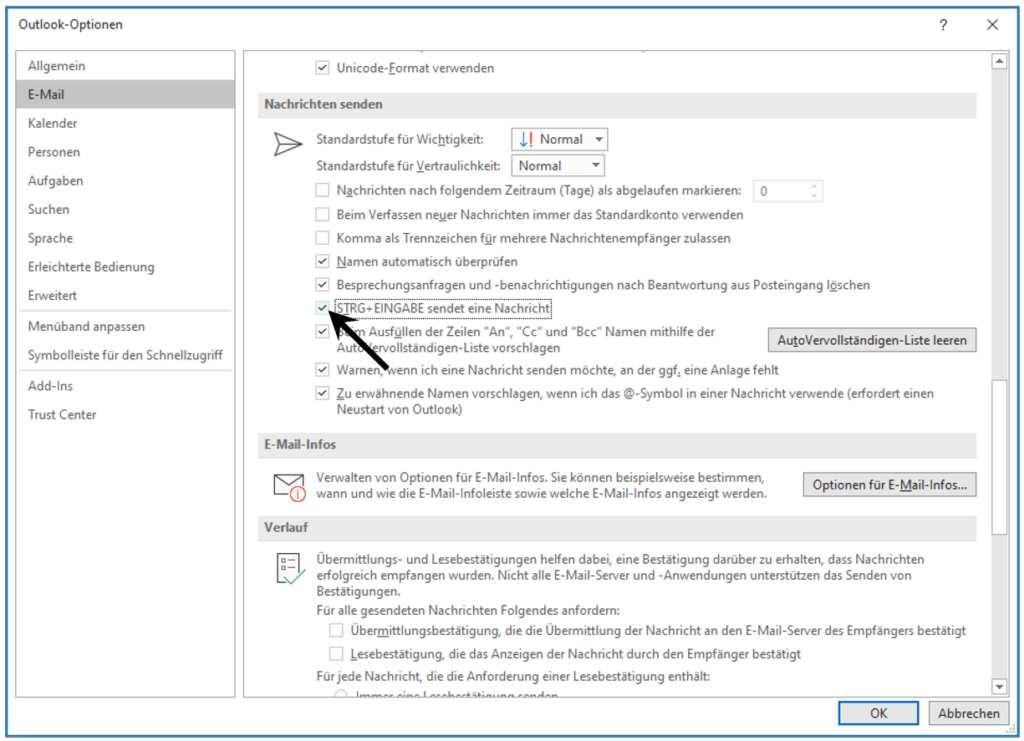The width and height of the screenshot is (1024, 741).
Task: Select Allgemein category
Action: (x=125, y=66)
